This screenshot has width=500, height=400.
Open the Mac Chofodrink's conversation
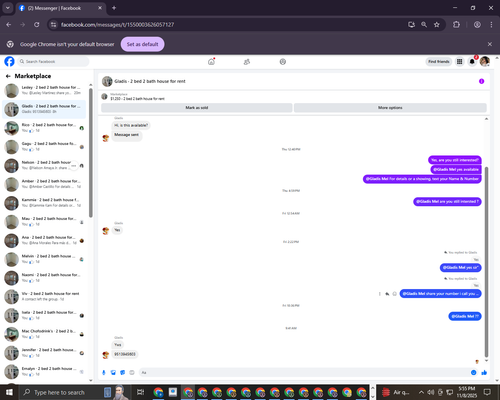click(44, 334)
